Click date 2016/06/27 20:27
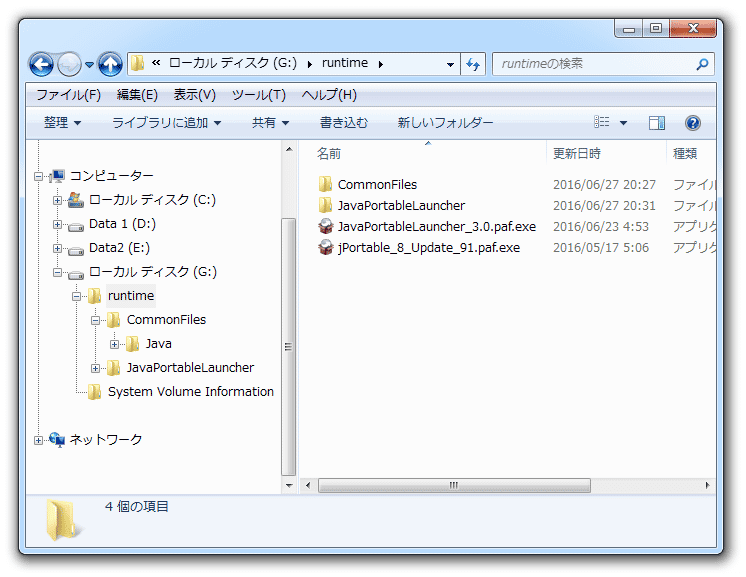The width and height of the screenshot is (746, 577). click(x=604, y=185)
